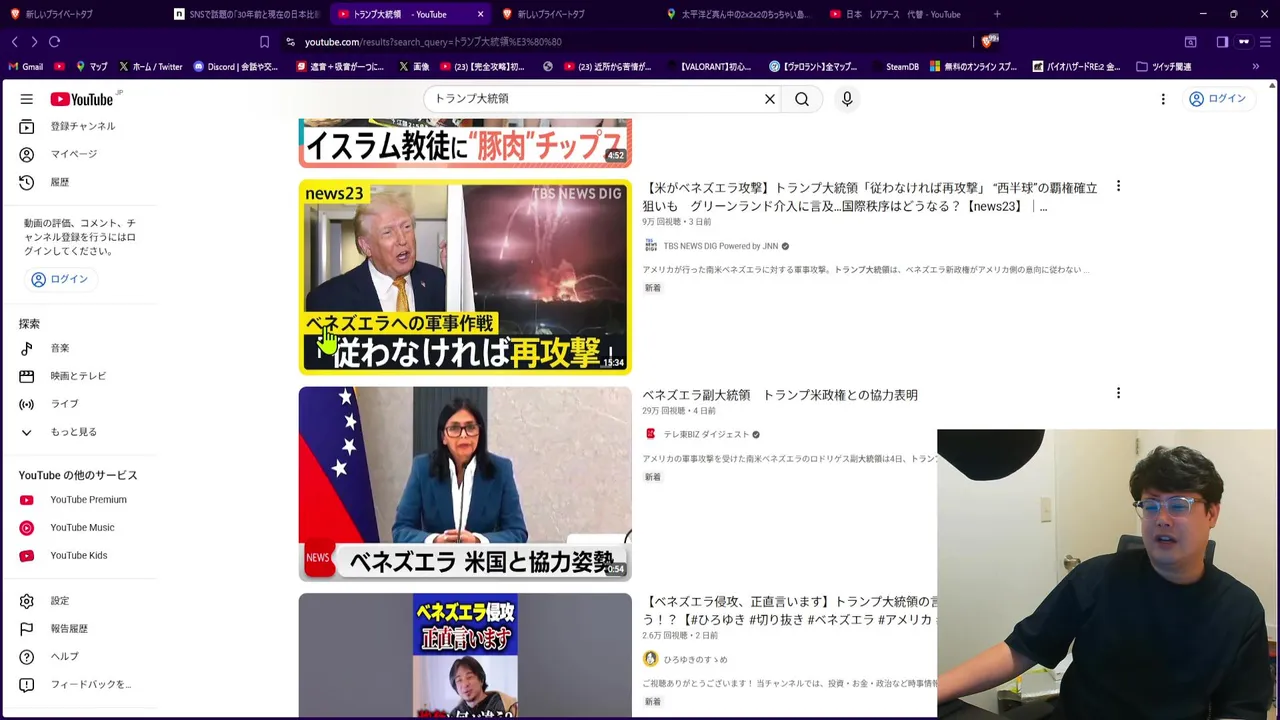Open the YouTube hamburger guide menu

pyautogui.click(x=27, y=99)
